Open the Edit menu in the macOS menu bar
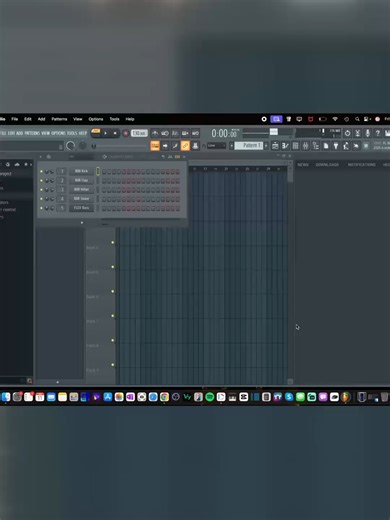 click(x=28, y=119)
